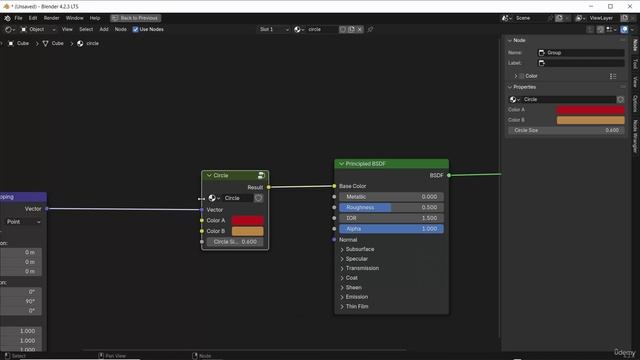This screenshot has height=360, width=640.
Task: Switch to the Node Wrangler sidebar tab
Action: point(635,136)
